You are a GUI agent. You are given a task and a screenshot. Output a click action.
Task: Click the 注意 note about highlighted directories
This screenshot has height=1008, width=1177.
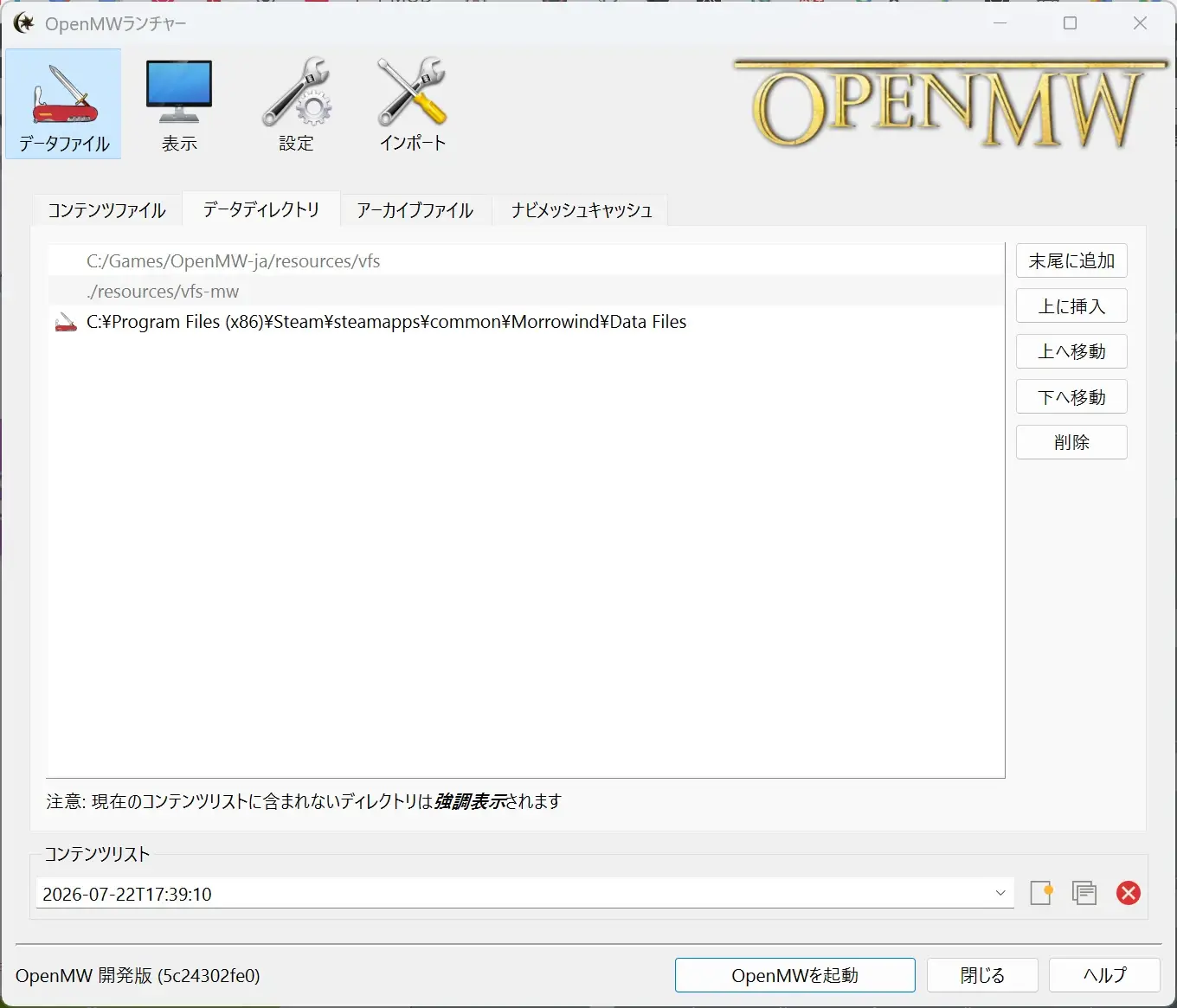click(x=304, y=801)
